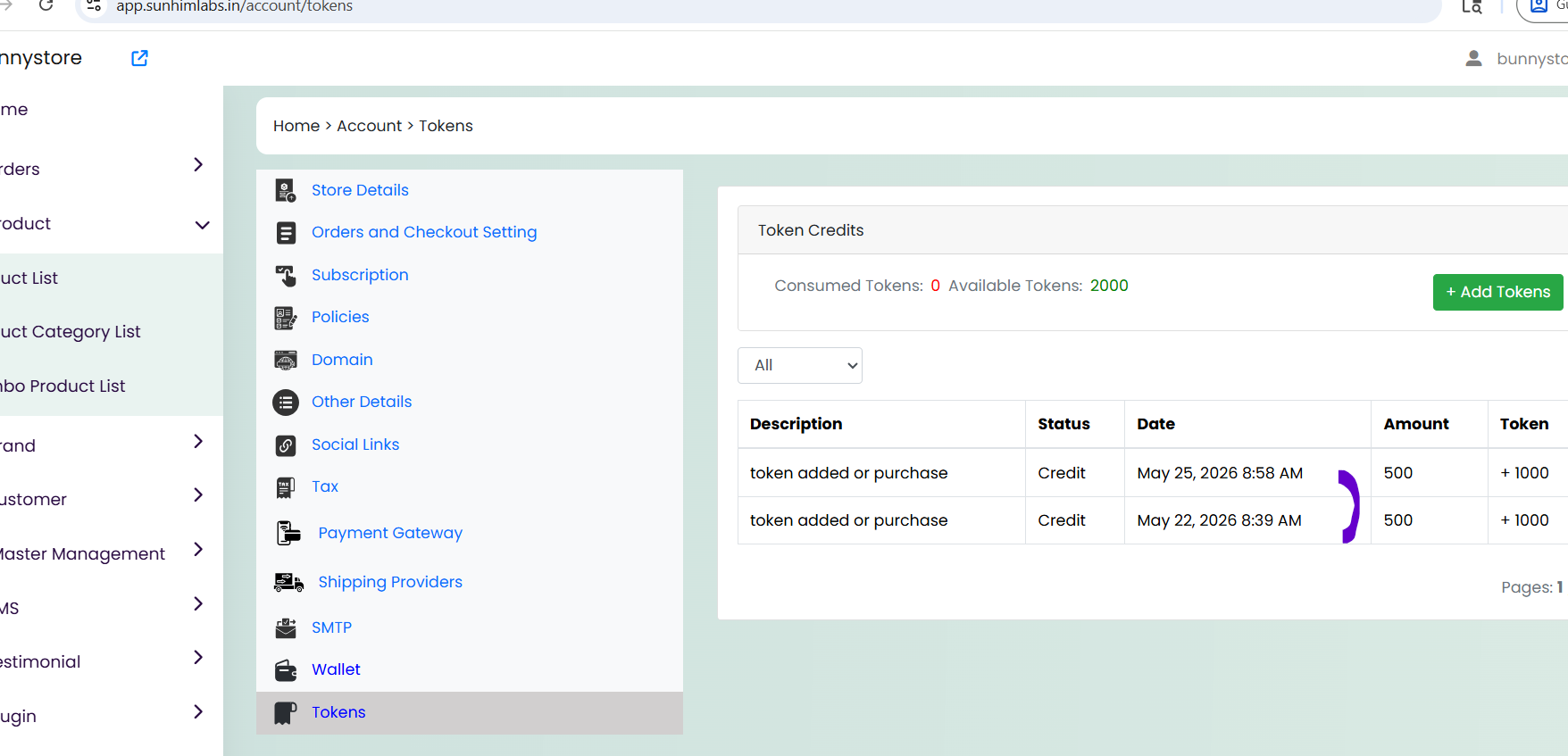Open the Policies settings link
Viewport: 1568px width, 756px height.
tap(340, 317)
